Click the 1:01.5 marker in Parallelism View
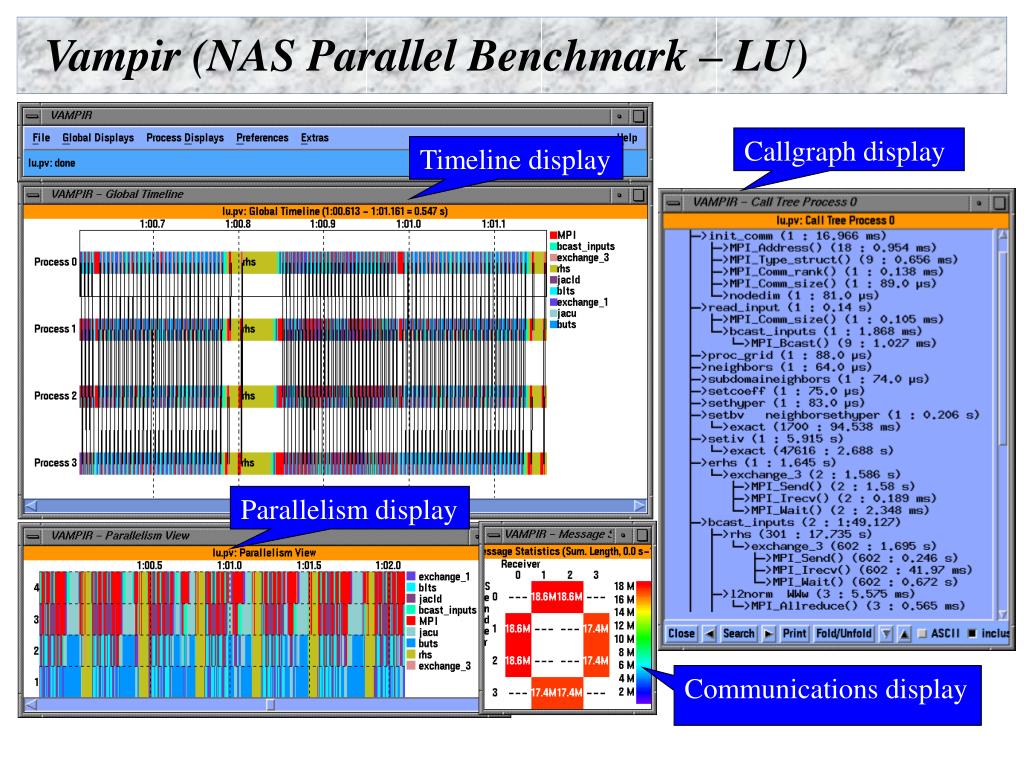 pos(309,566)
